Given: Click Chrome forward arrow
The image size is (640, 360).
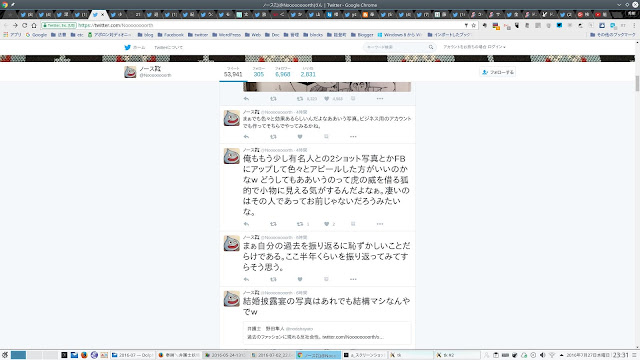Looking at the screenshot, I should pyautogui.click(x=15, y=25).
